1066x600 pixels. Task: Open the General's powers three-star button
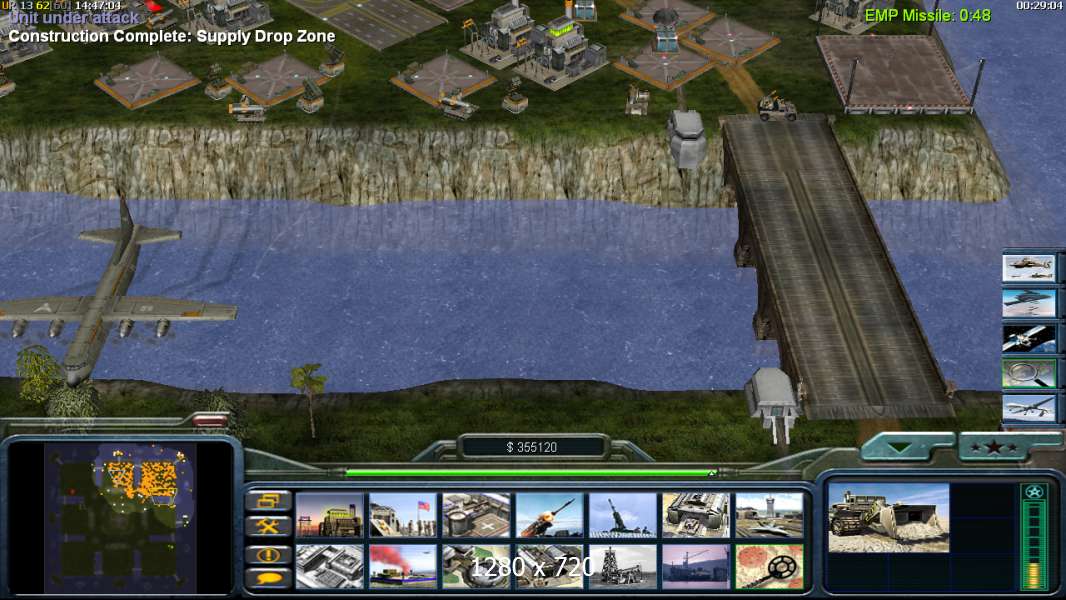(995, 447)
